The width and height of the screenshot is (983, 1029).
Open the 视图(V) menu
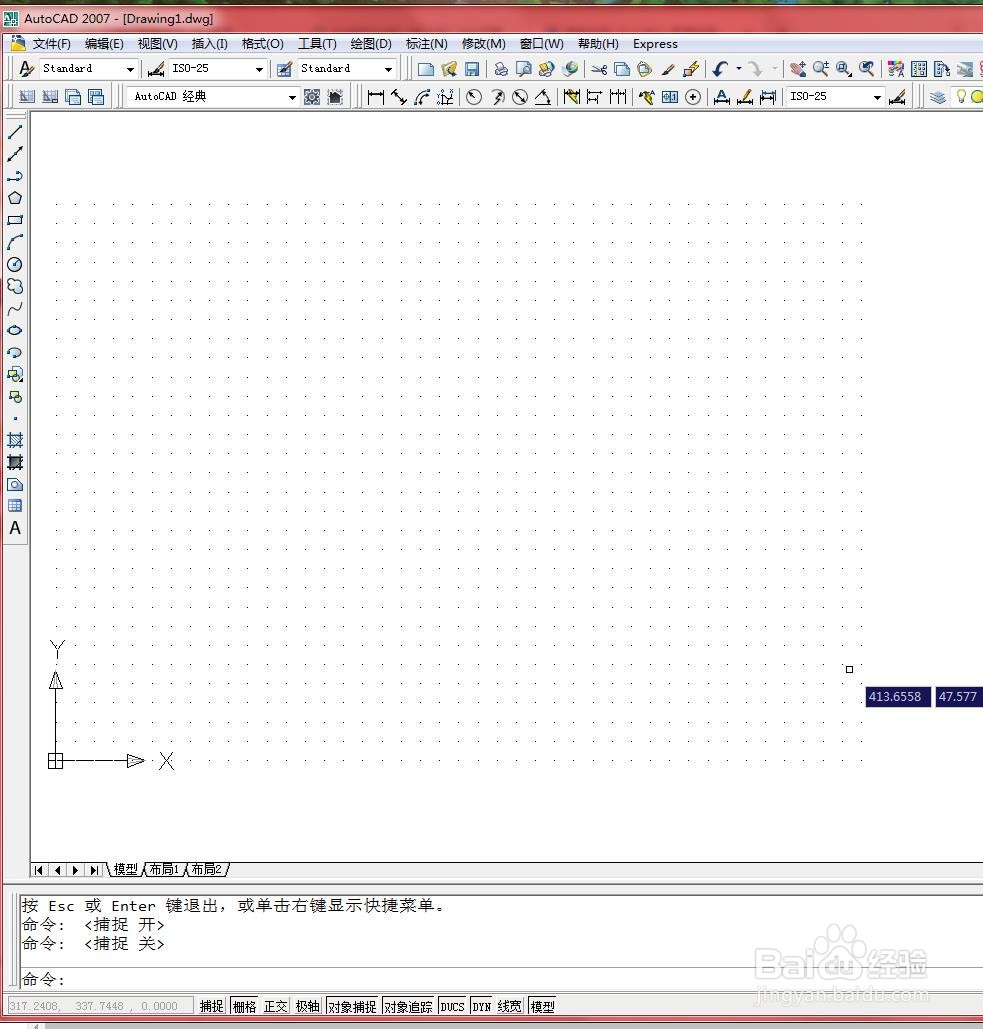click(x=157, y=44)
